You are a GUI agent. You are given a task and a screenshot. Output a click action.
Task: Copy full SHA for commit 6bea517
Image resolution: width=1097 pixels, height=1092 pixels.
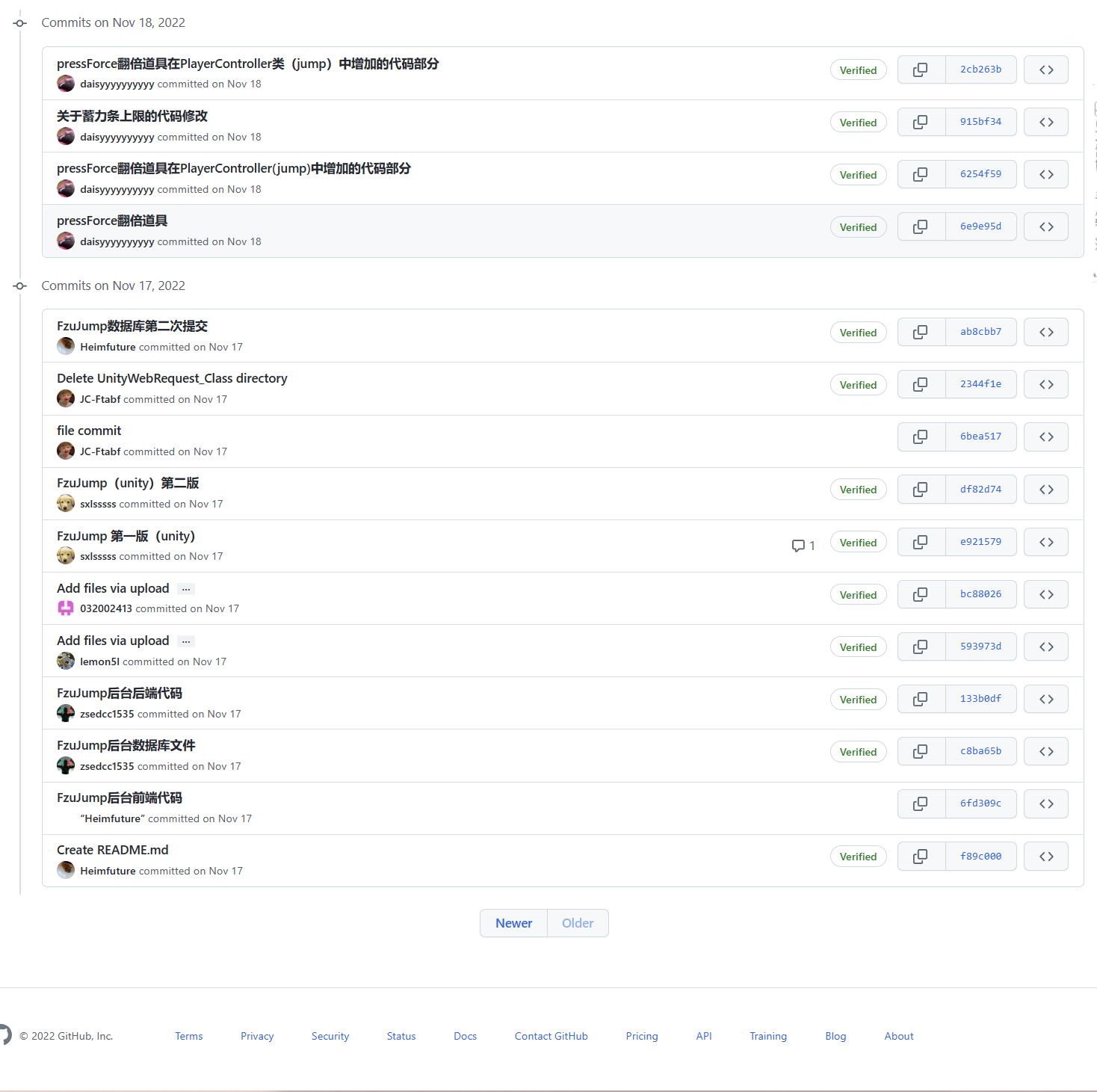(x=921, y=437)
